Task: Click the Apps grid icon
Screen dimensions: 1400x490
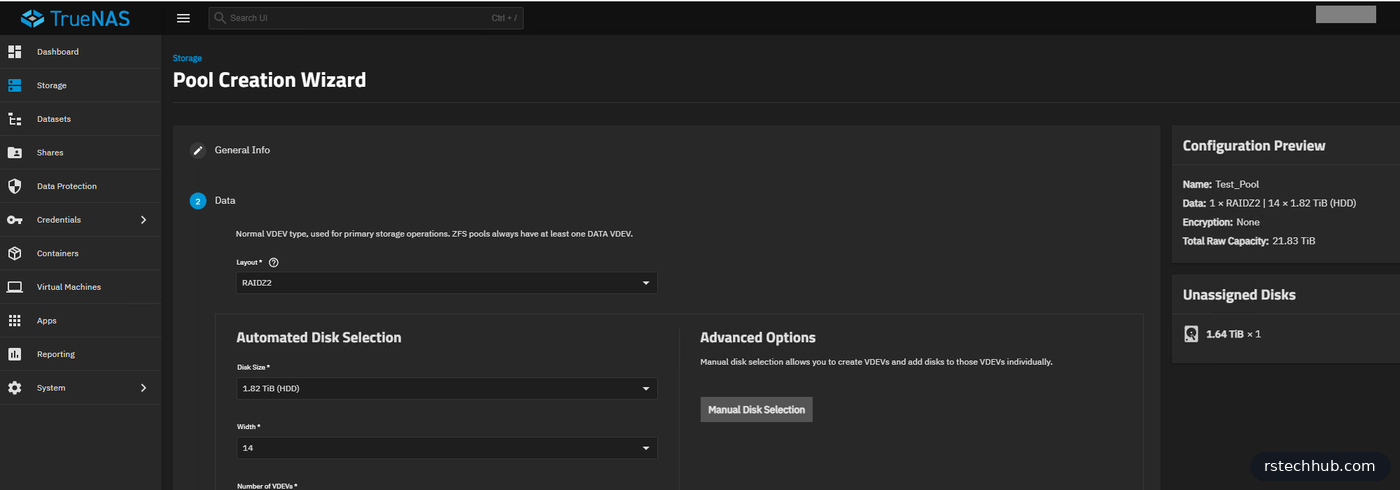Action: [x=15, y=321]
